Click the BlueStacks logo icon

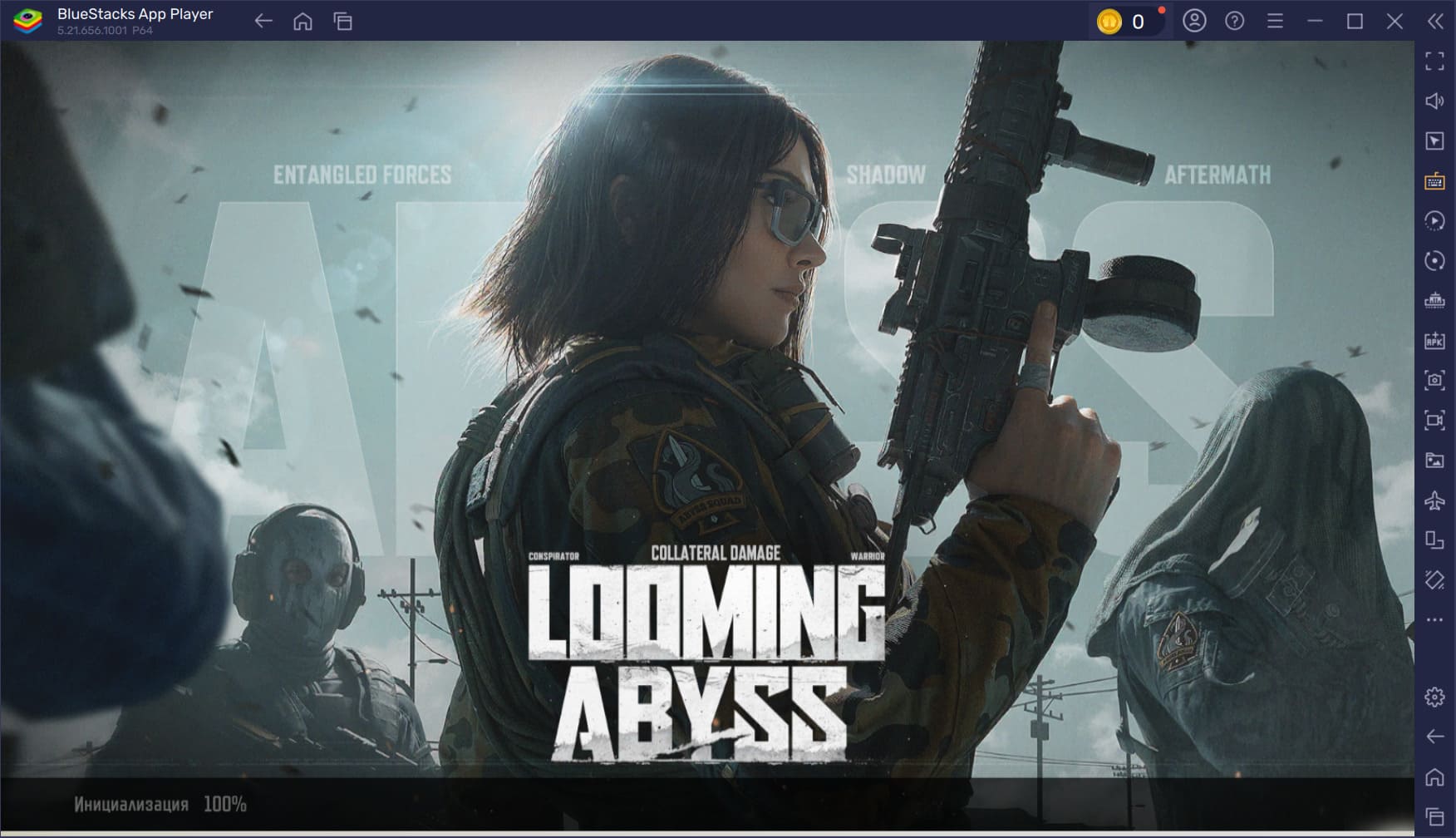pos(27,21)
